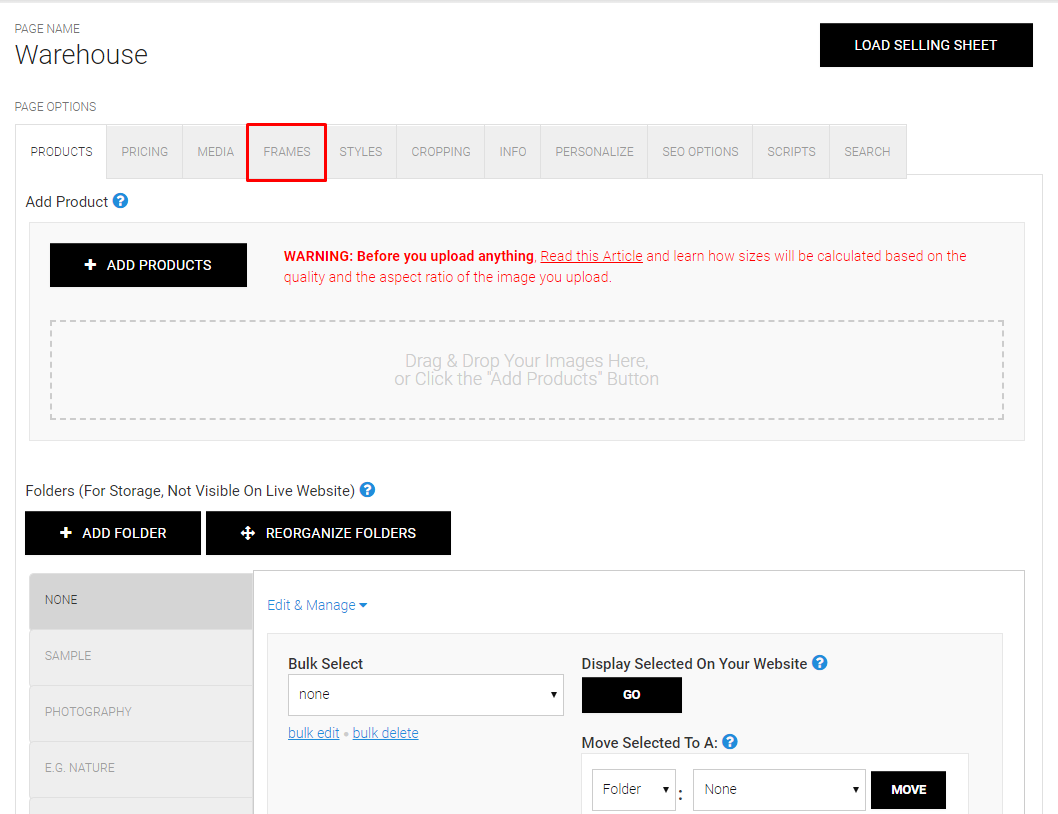Click the bulk delete link

point(385,733)
